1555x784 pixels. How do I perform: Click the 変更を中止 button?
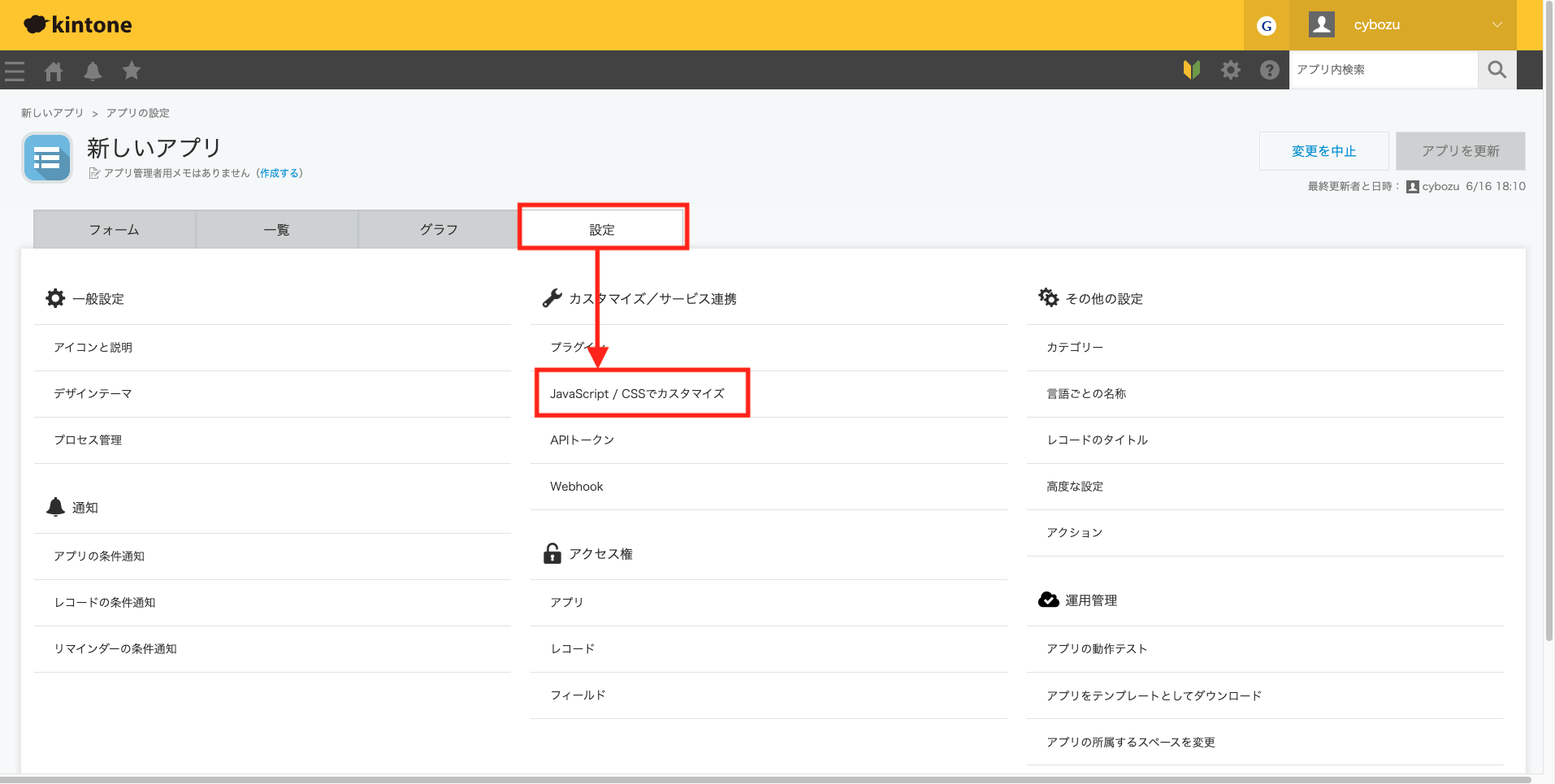point(1323,151)
